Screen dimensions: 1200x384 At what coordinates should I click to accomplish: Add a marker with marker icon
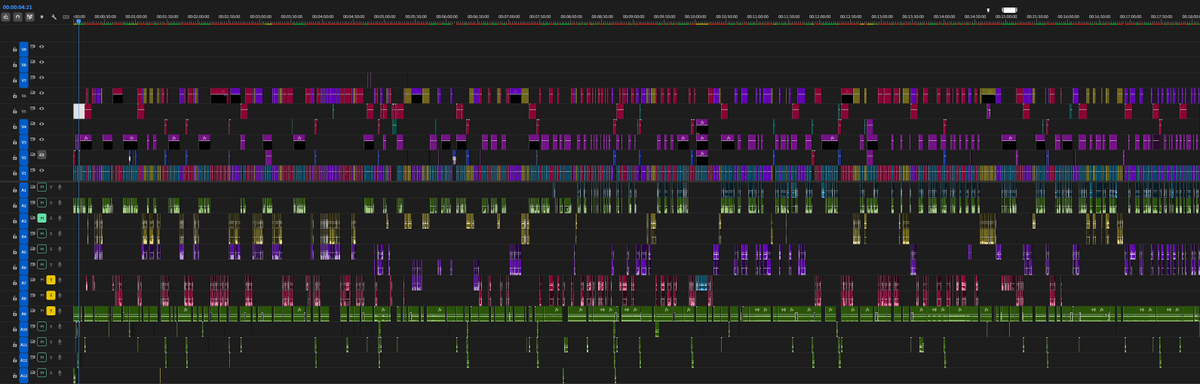tap(41, 17)
